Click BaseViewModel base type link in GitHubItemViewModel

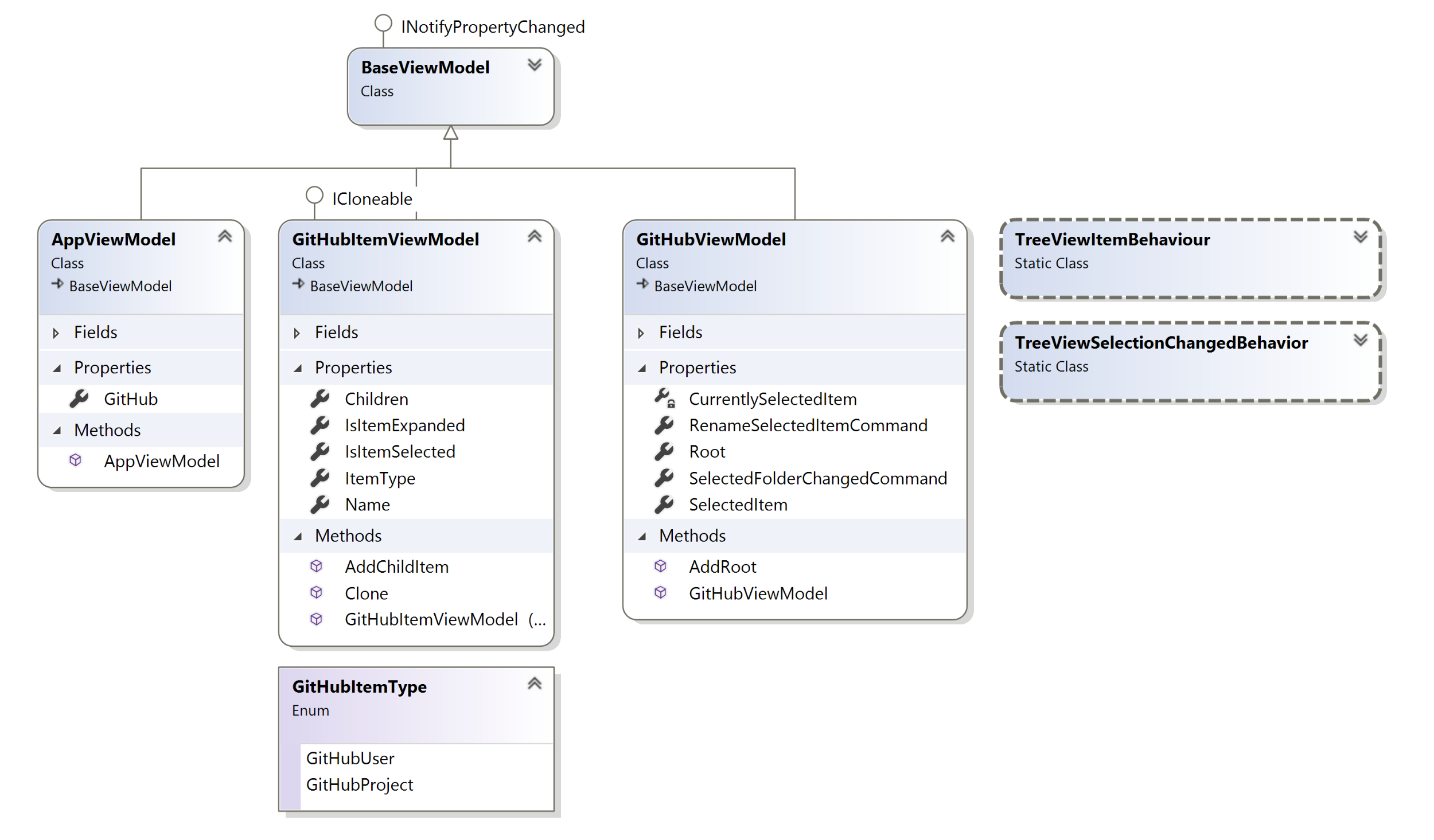(361, 286)
